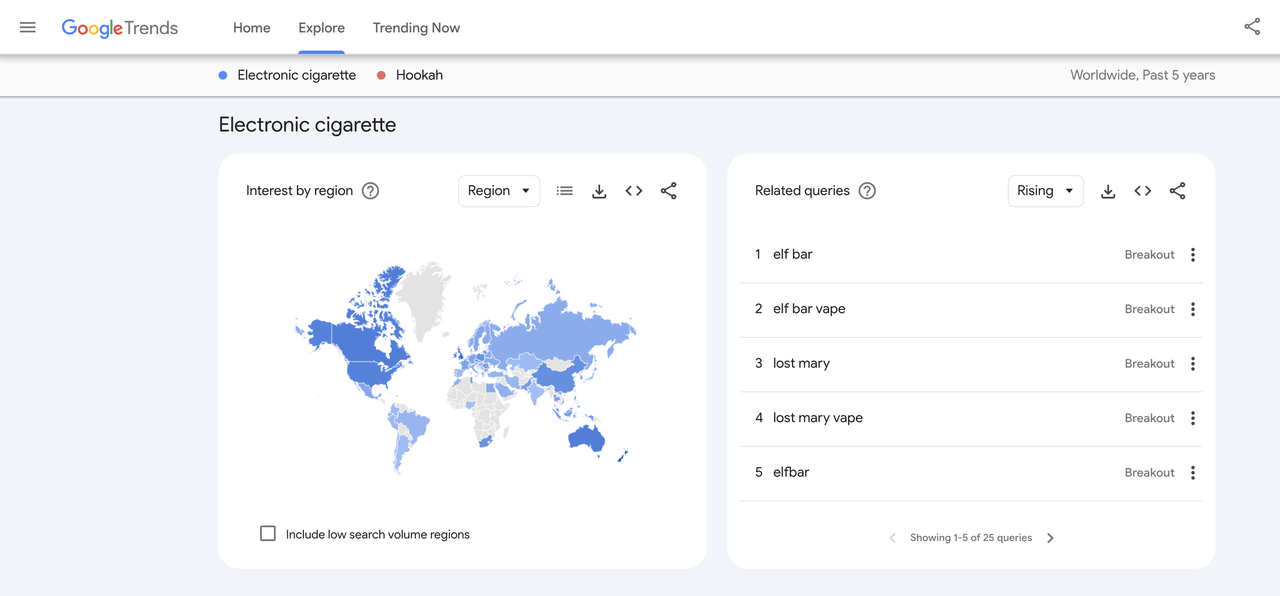Open the Rising sort dropdown
The width and height of the screenshot is (1280, 596).
point(1045,191)
